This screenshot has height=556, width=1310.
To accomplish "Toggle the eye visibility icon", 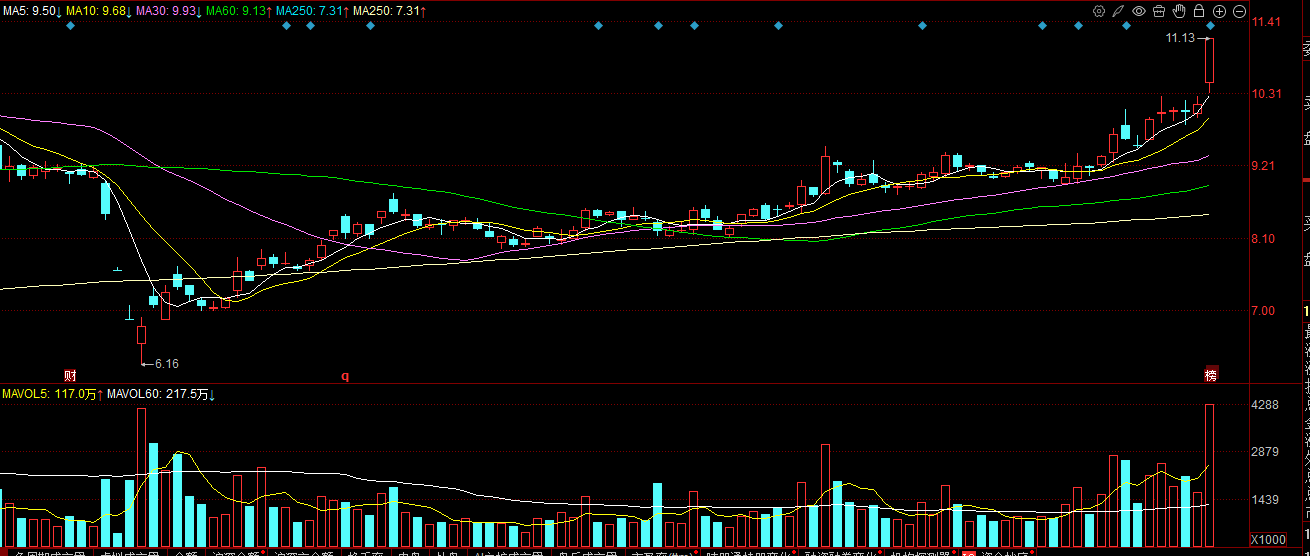I will coord(1139,11).
